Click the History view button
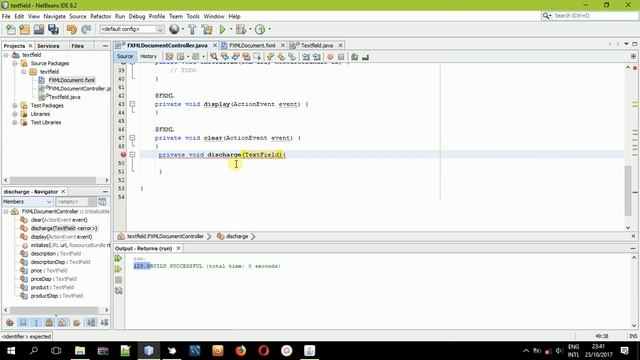The image size is (640, 360). pyautogui.click(x=149, y=56)
